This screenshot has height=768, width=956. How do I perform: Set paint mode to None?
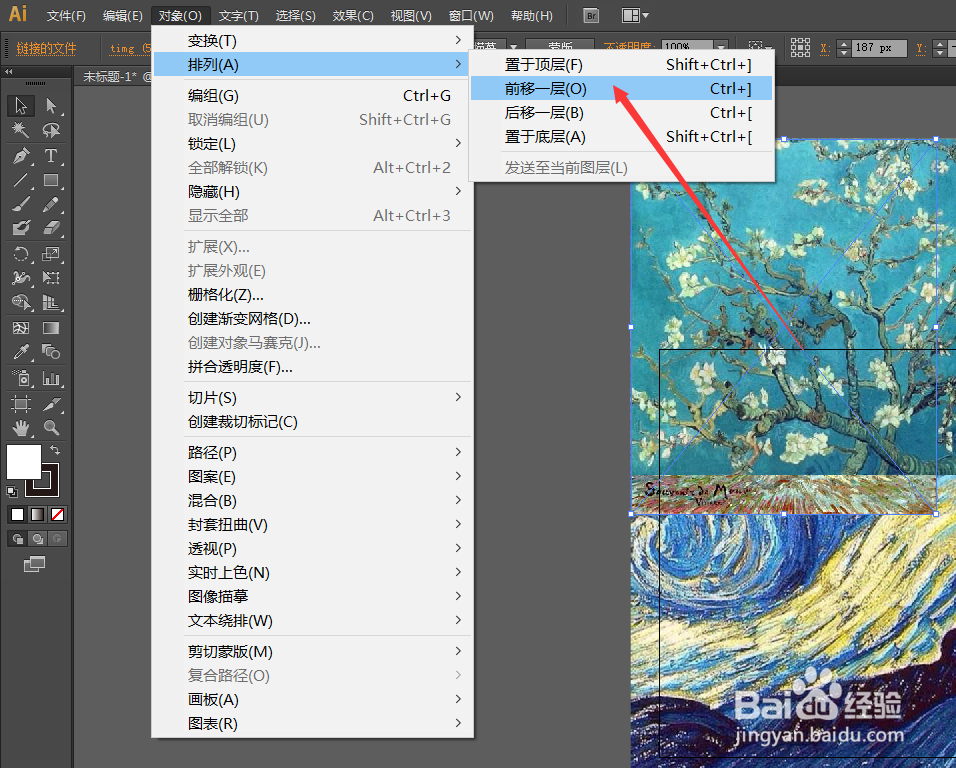pyautogui.click(x=58, y=514)
